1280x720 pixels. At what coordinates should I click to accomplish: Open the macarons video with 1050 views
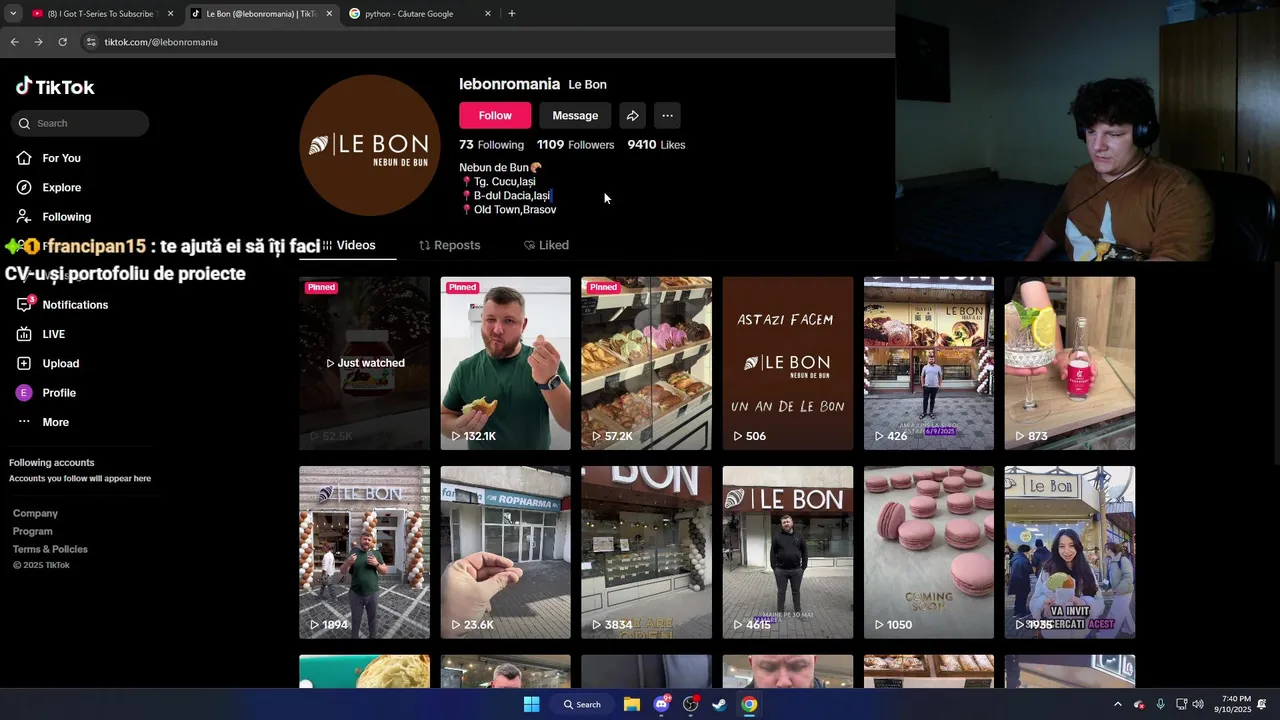click(929, 552)
